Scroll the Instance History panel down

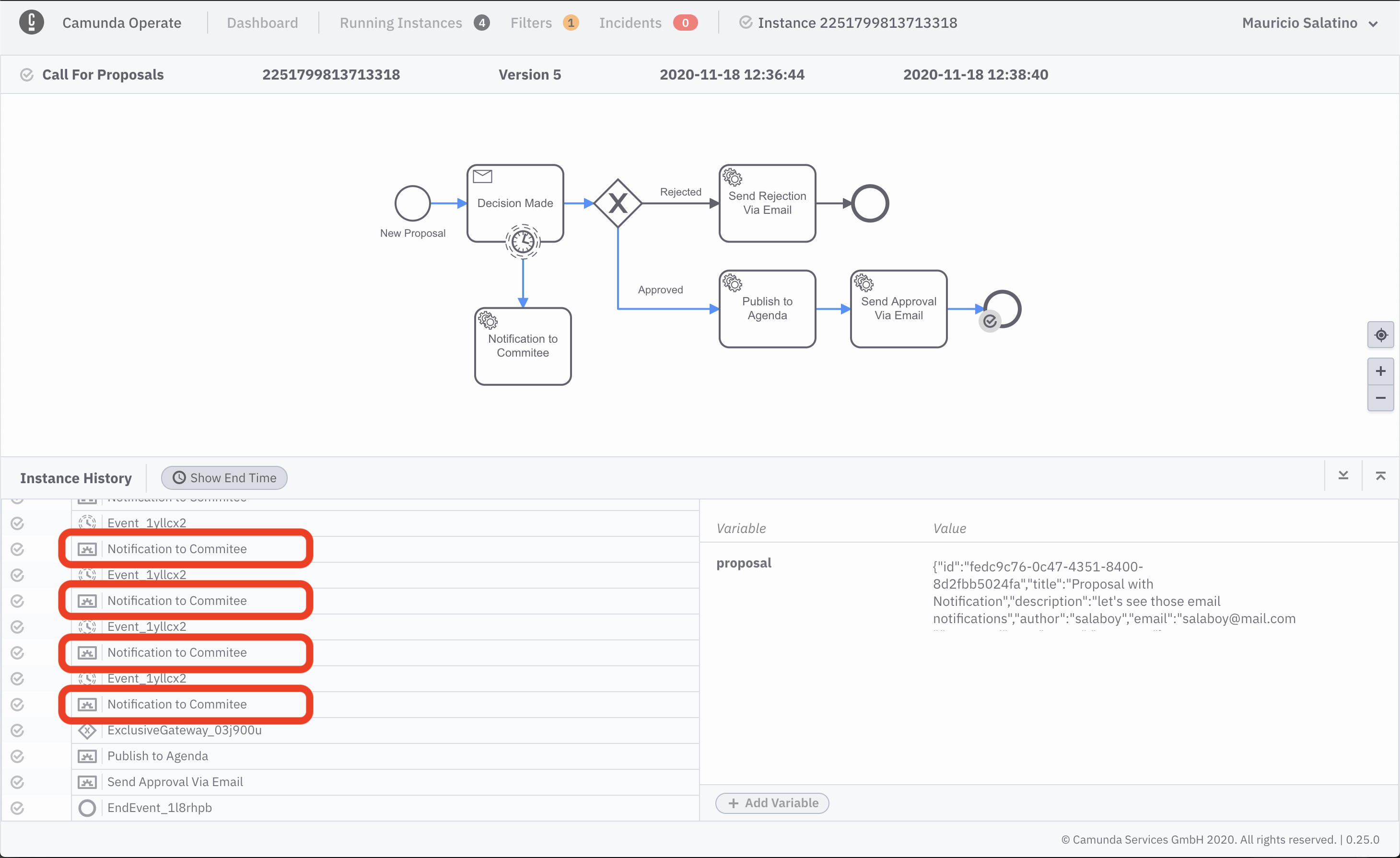tap(1343, 476)
